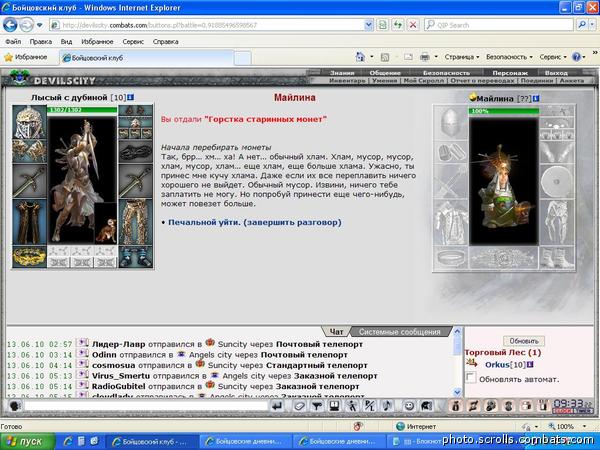Click Майлина's 100% health bar
The width and height of the screenshot is (600, 450).
[504, 111]
